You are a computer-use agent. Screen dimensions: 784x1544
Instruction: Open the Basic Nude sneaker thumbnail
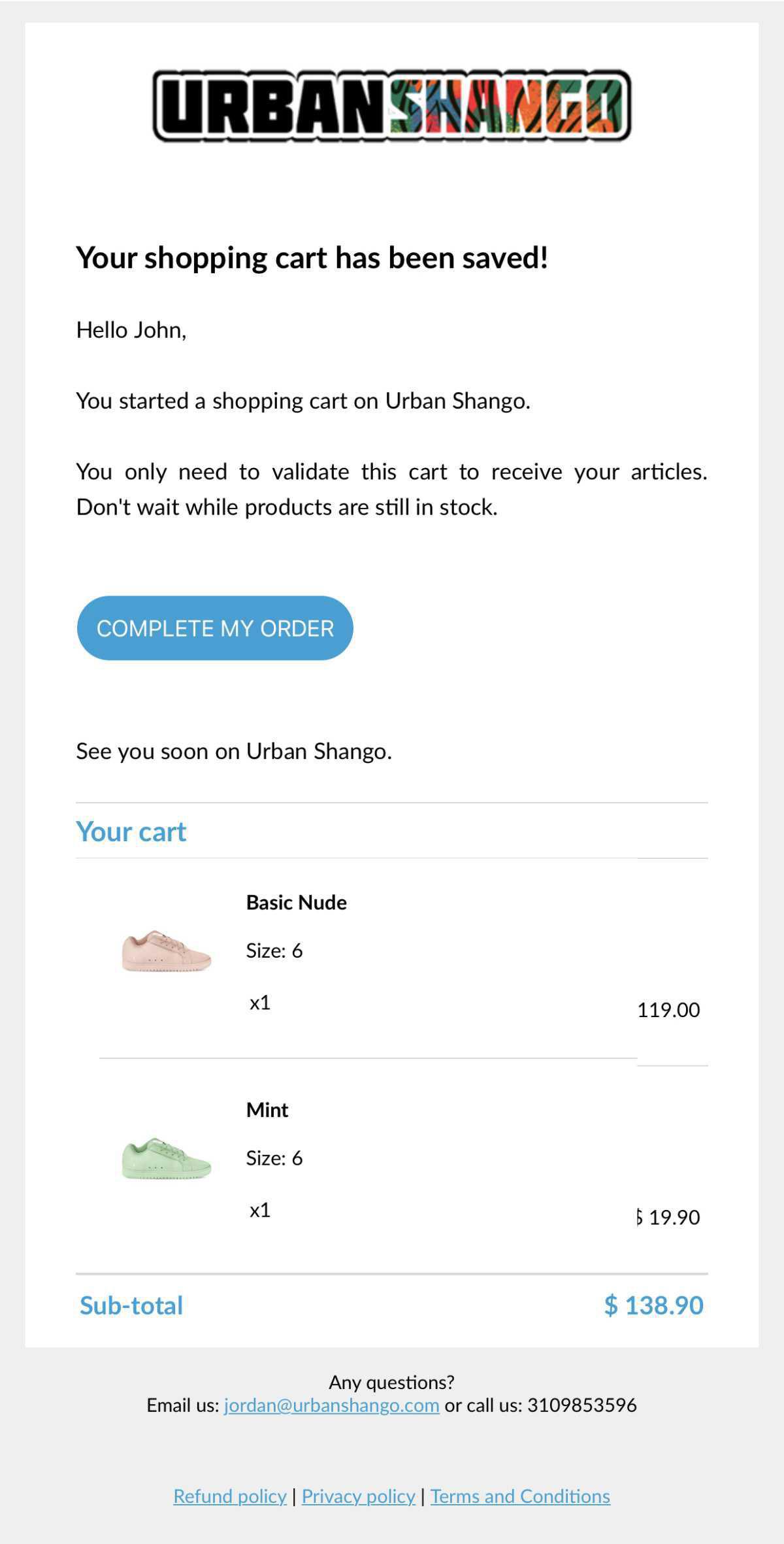(x=167, y=950)
